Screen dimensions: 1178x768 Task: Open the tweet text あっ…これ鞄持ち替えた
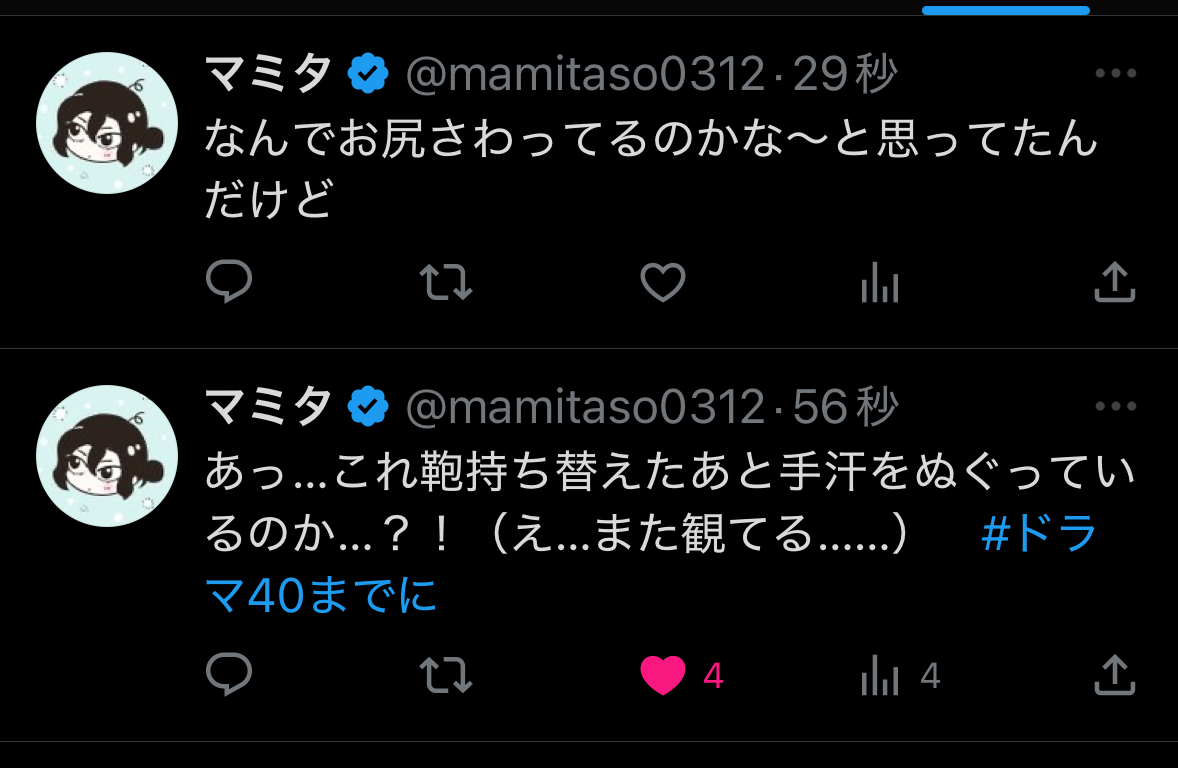pyautogui.click(x=669, y=534)
